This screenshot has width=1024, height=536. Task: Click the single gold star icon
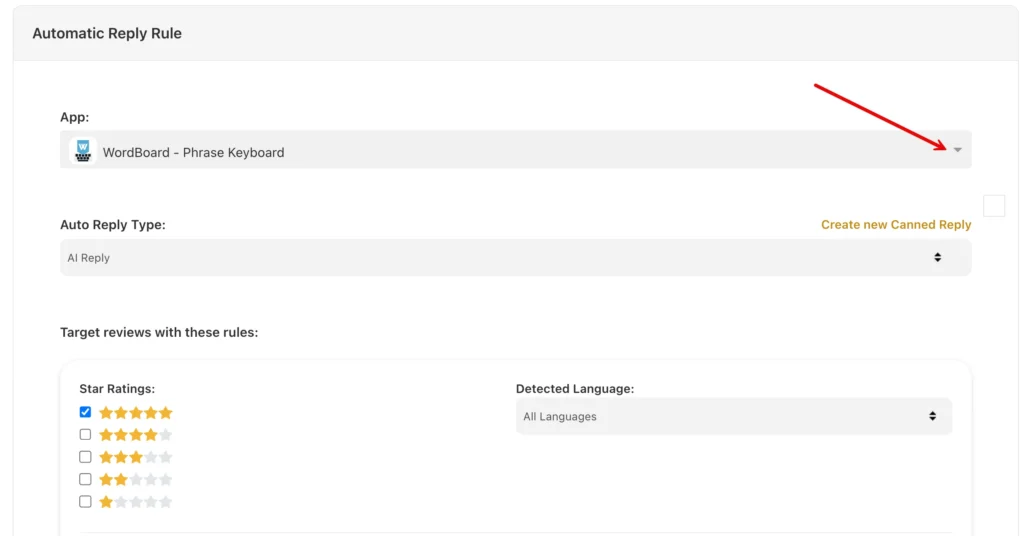tap(106, 502)
